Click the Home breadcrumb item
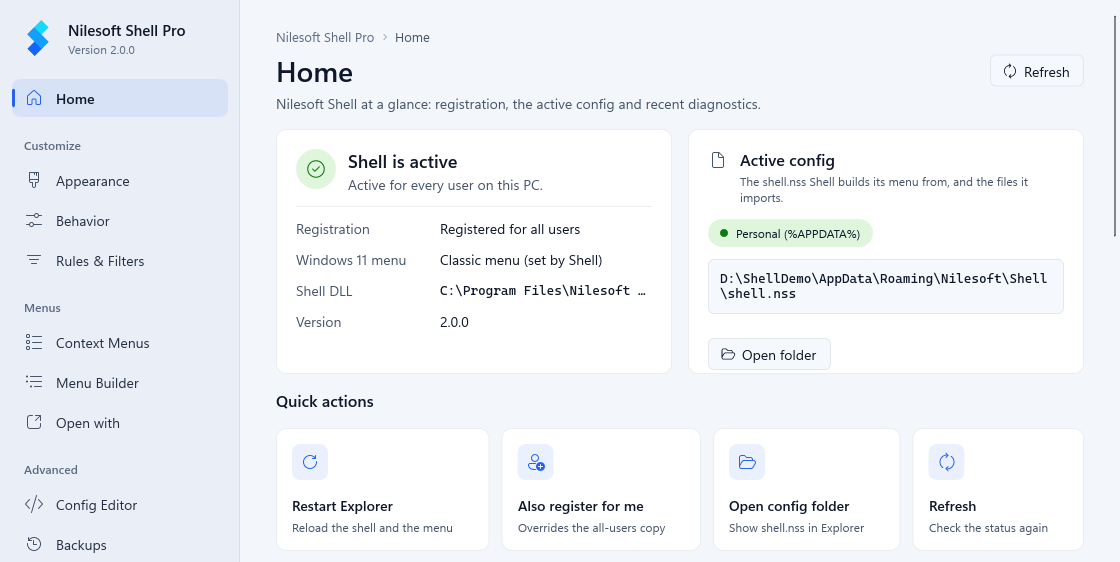The image size is (1120, 562). 412,37
